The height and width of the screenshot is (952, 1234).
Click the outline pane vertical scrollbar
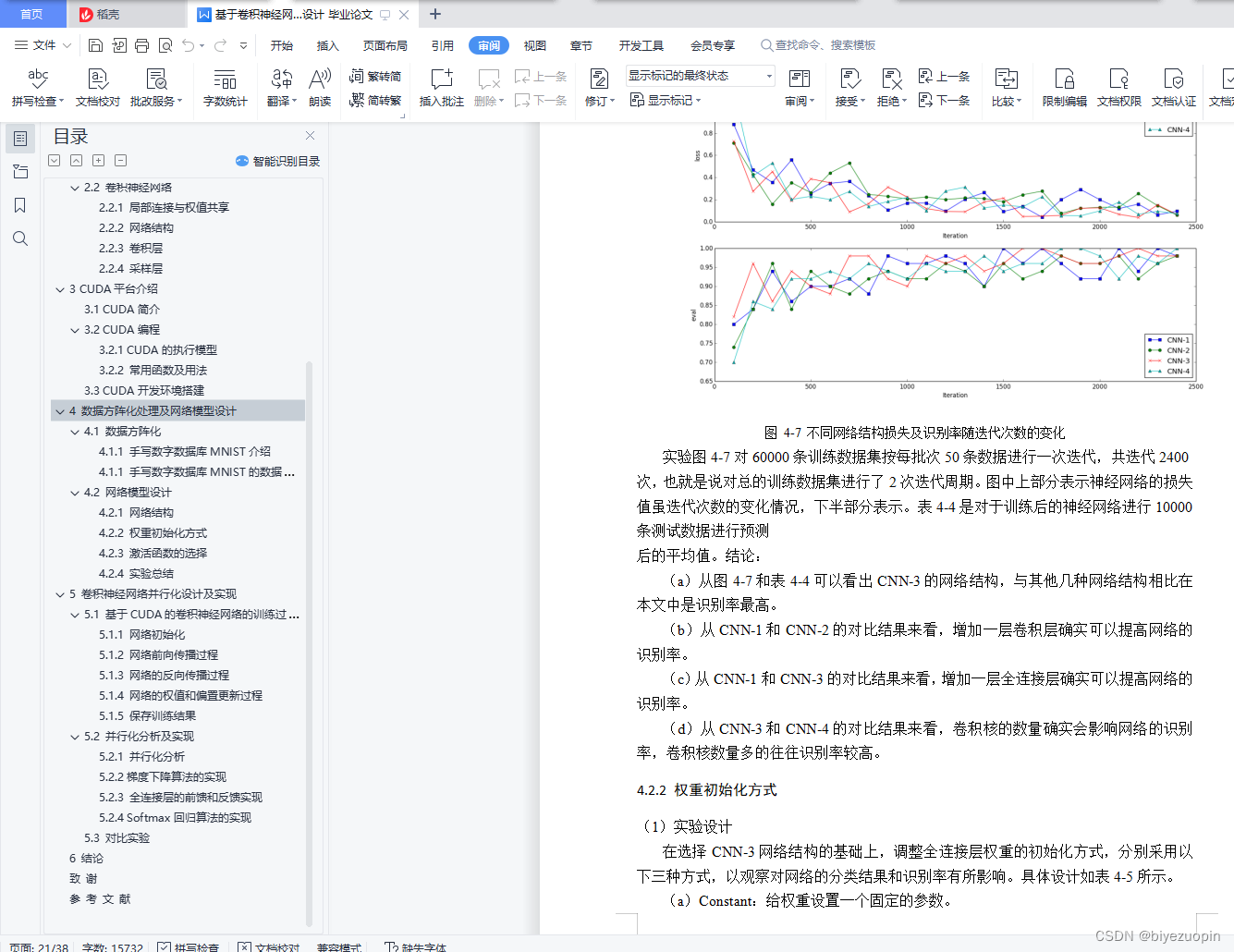click(x=310, y=642)
